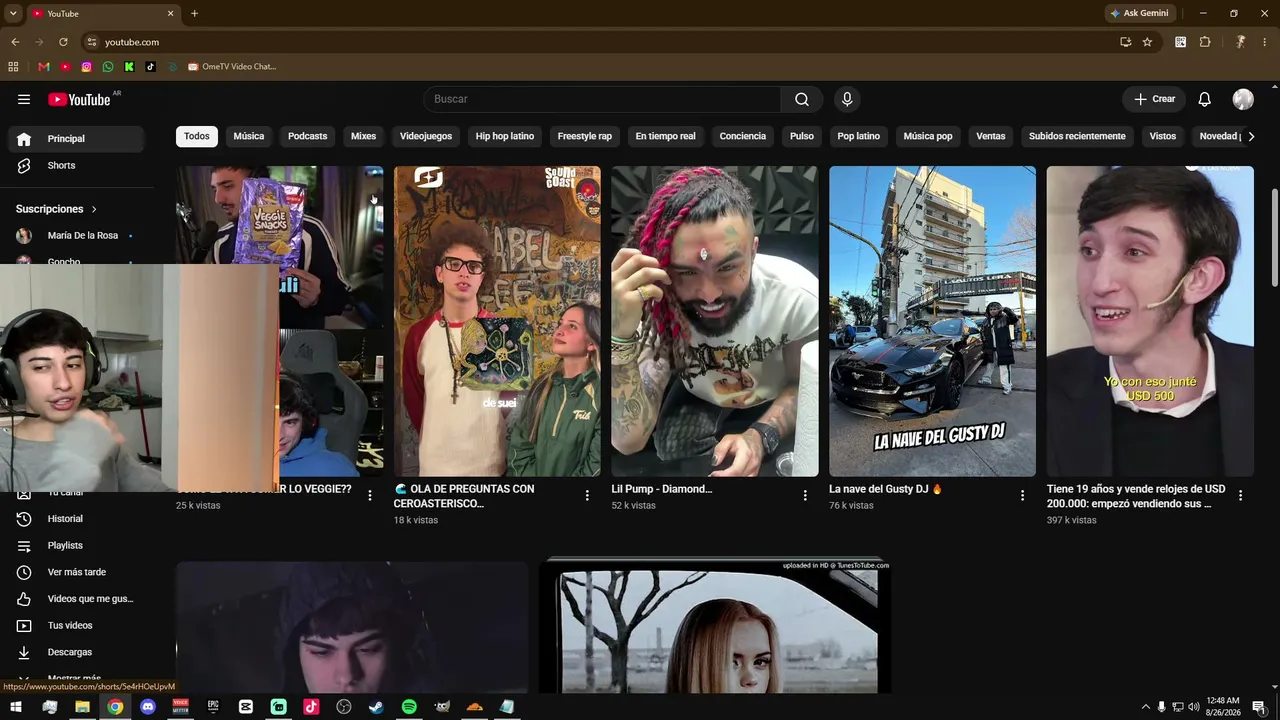Open options for the Lil Pump Diamond short

(x=805, y=495)
